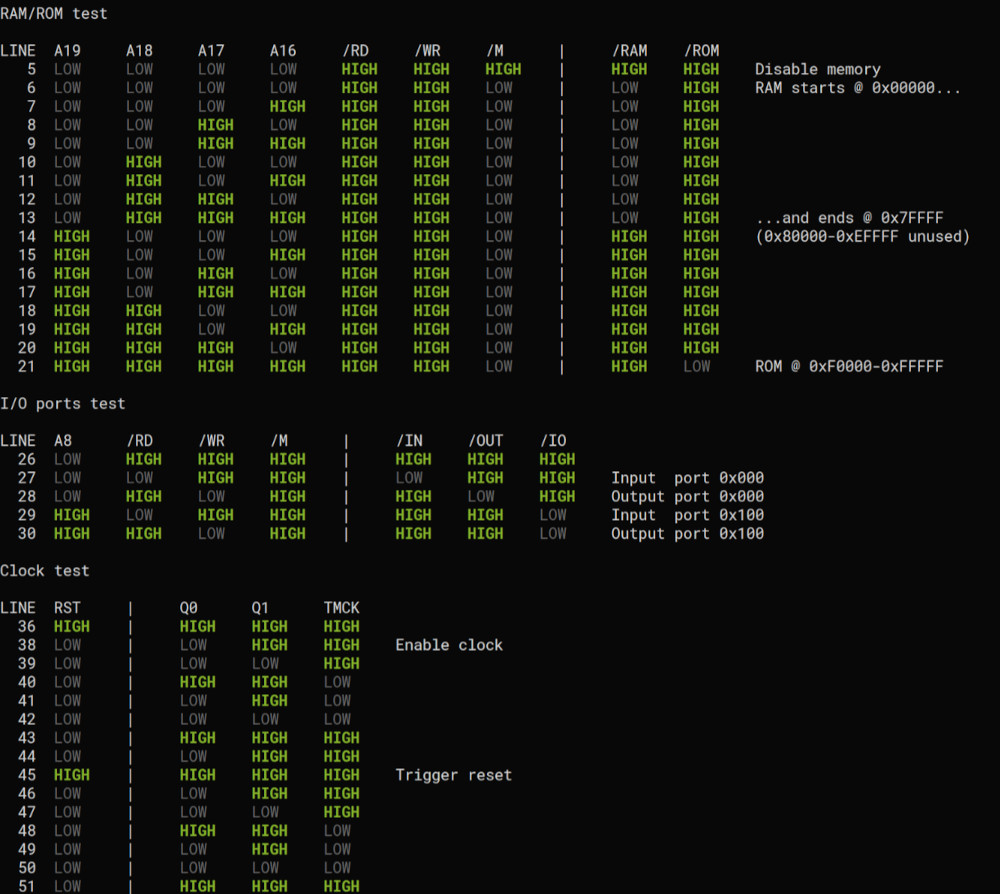Click the 'Input port 0x100' label
This screenshot has width=1000, height=894.
pos(687,515)
